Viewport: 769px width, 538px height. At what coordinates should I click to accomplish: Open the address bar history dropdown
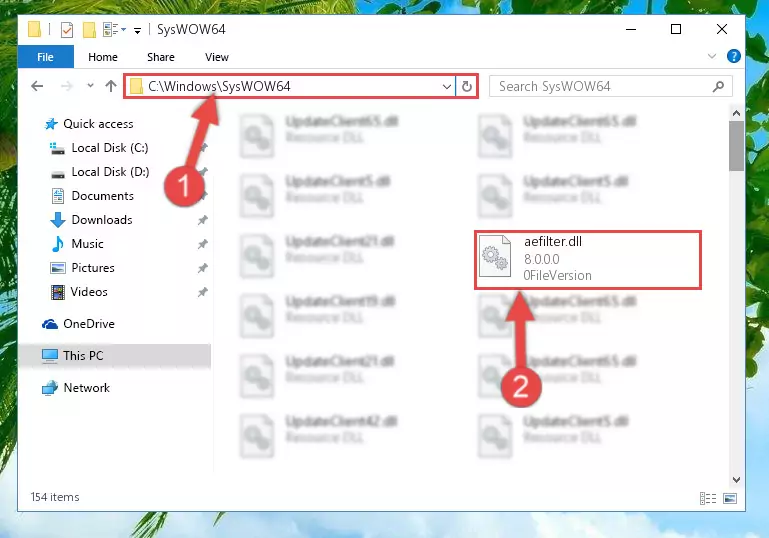coord(446,87)
